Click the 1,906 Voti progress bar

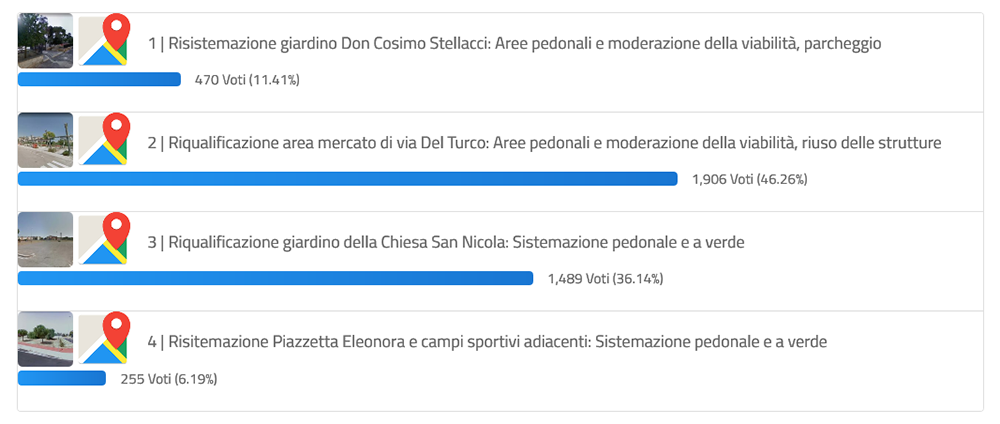coord(348,179)
